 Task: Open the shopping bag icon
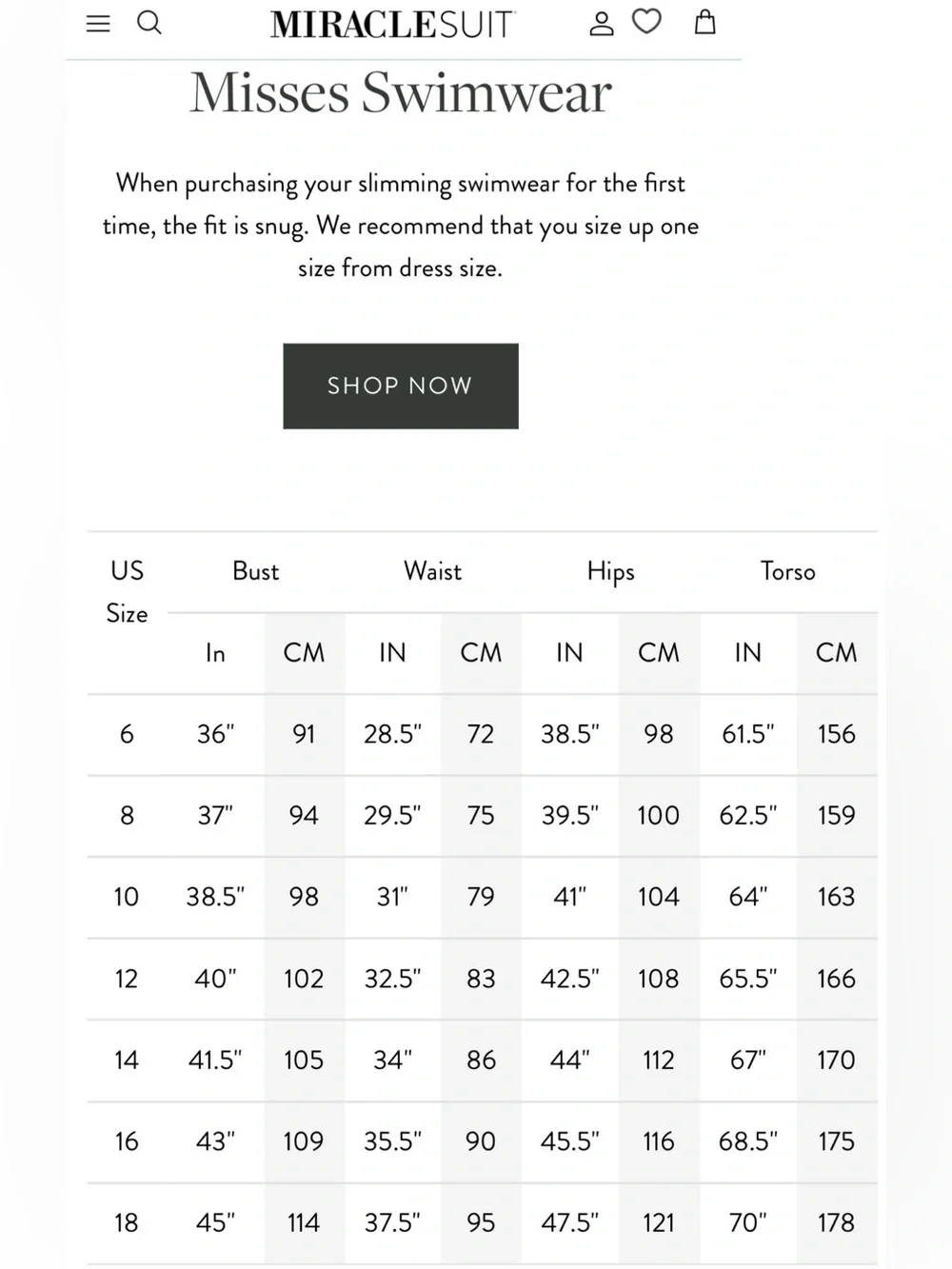(x=705, y=22)
